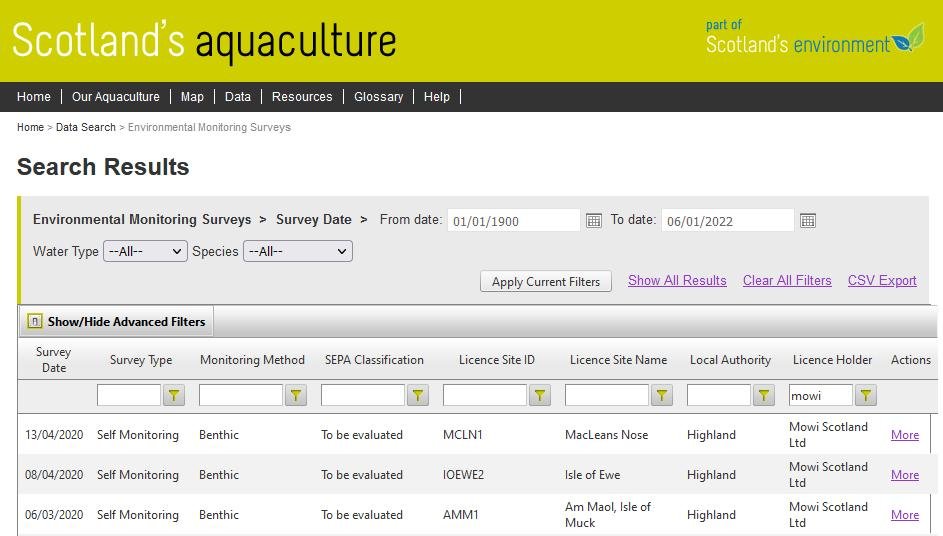Open the Our Aquaculture menu item

[115, 97]
